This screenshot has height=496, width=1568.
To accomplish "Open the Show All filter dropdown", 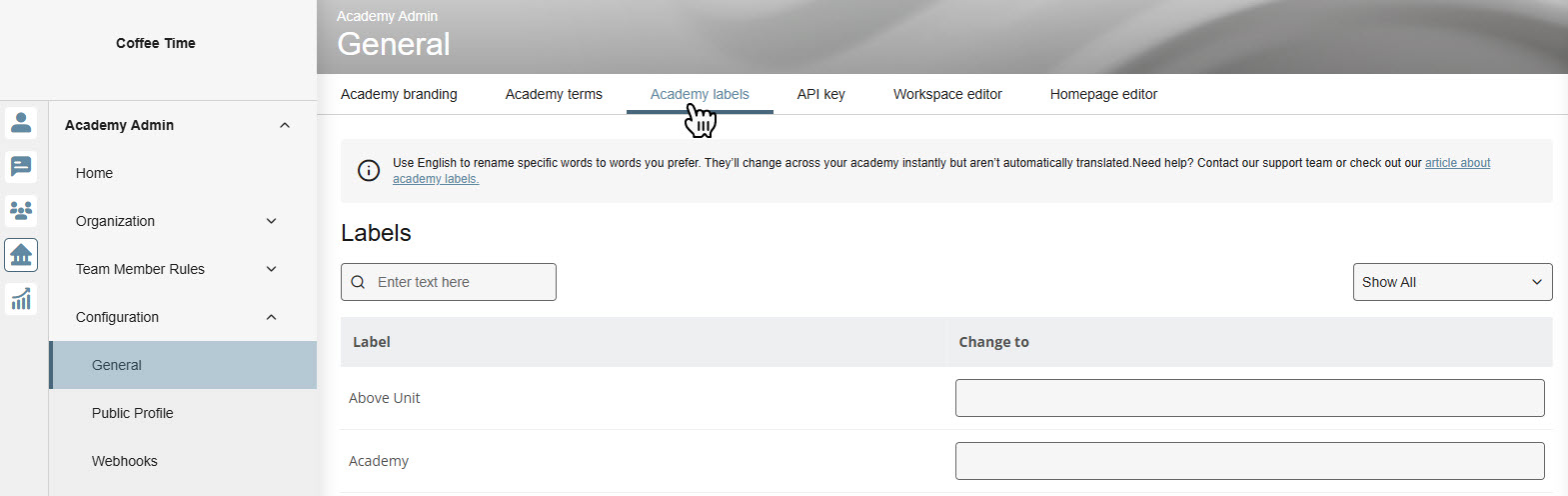I will click(1451, 282).
